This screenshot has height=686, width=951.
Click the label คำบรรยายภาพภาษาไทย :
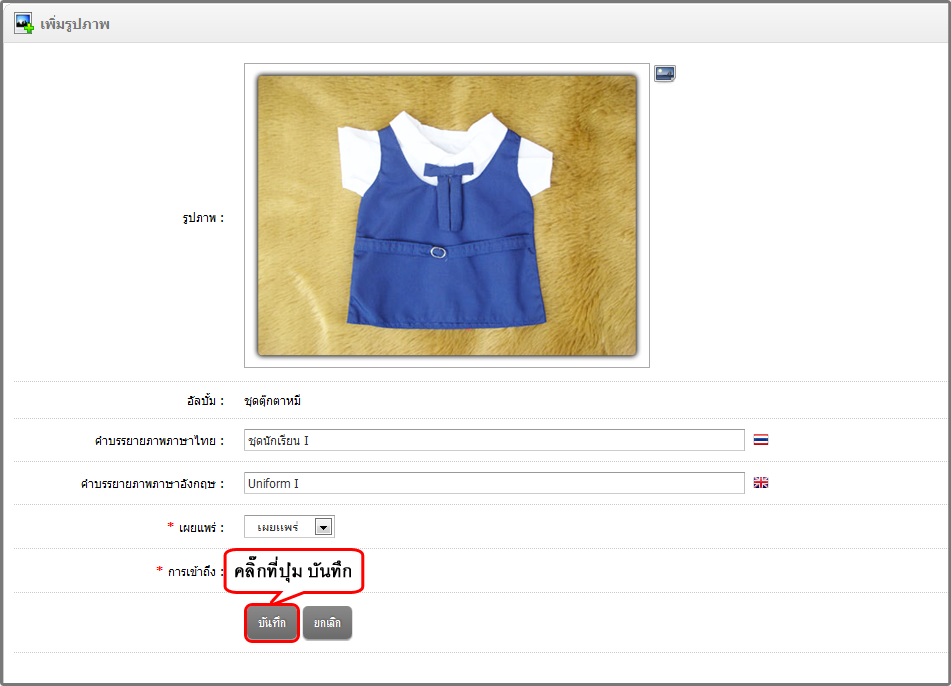(x=160, y=441)
